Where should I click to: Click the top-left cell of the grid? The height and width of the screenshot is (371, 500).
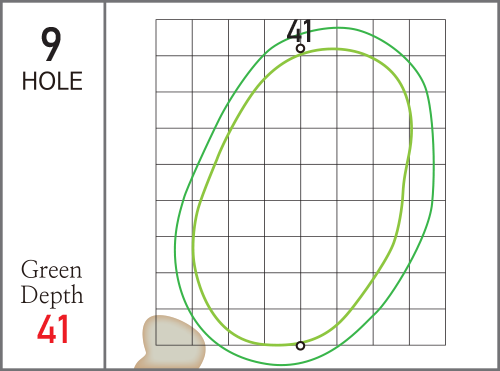pos(174,37)
